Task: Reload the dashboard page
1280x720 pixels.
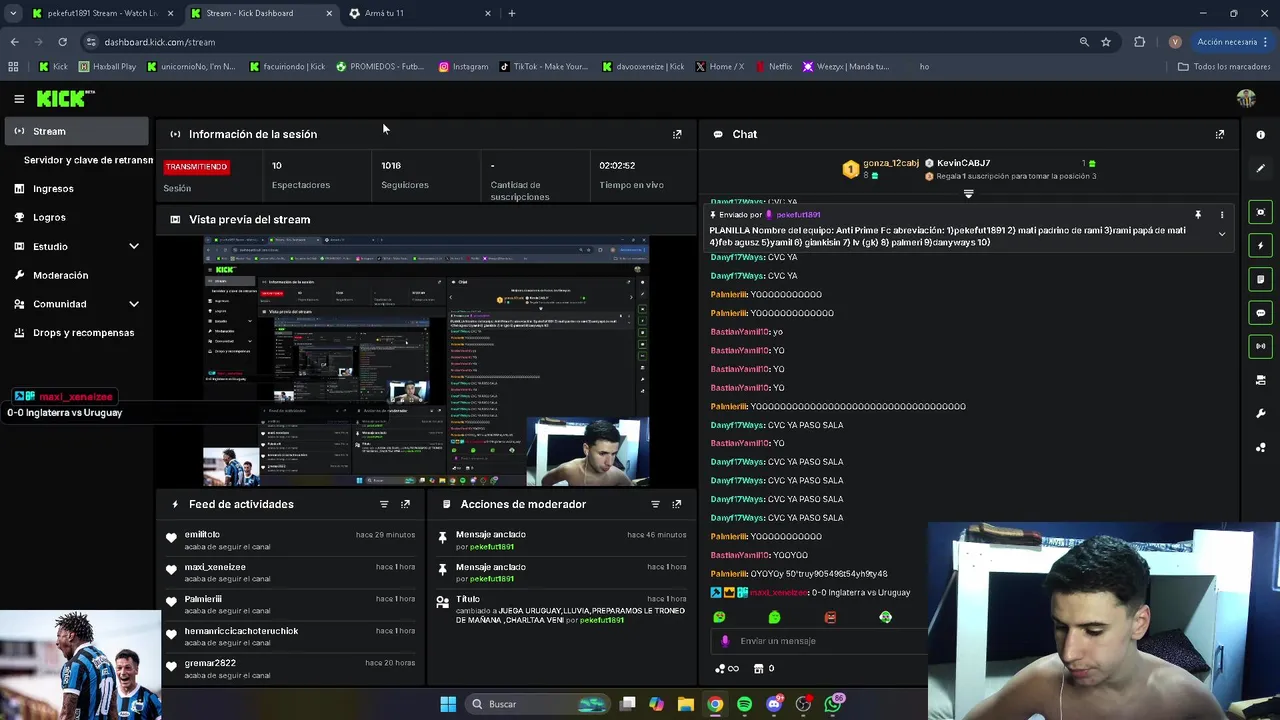Action: (x=62, y=42)
